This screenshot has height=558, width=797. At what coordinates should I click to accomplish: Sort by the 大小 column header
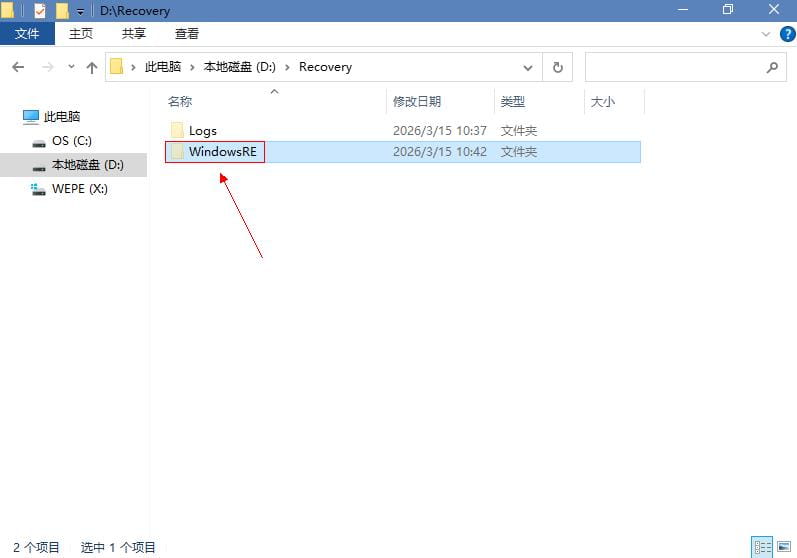tap(603, 102)
